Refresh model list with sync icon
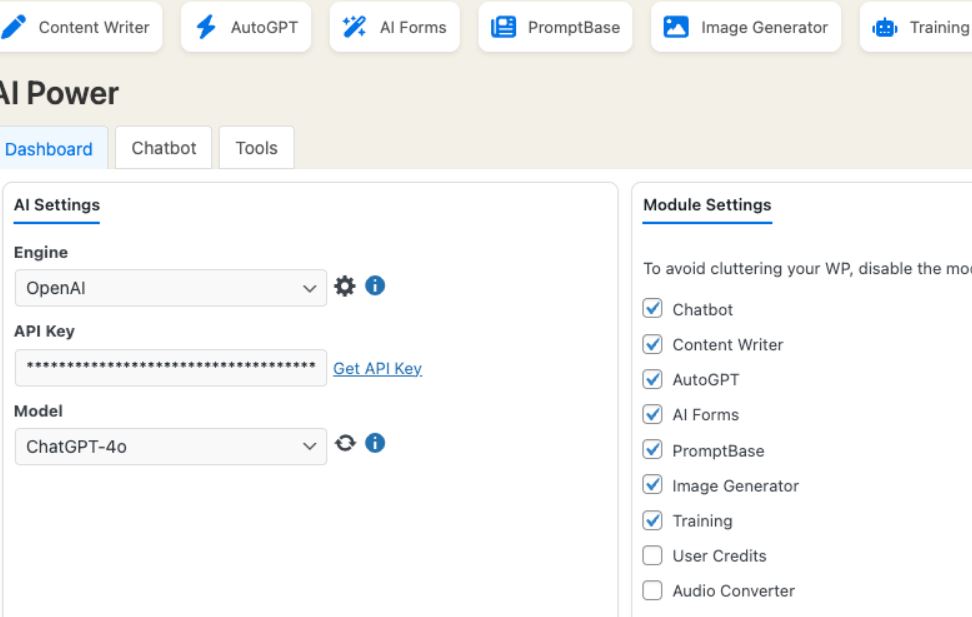 345,443
